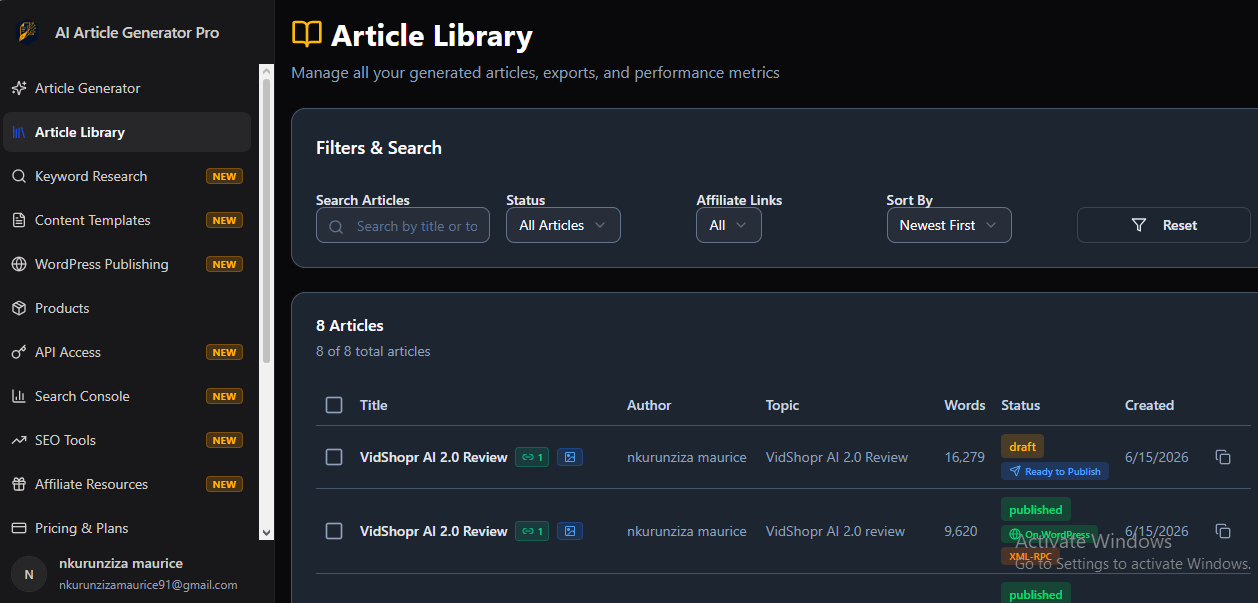The height and width of the screenshot is (603, 1258).
Task: Click the book icon beside Article Library heading
Action: click(x=307, y=35)
